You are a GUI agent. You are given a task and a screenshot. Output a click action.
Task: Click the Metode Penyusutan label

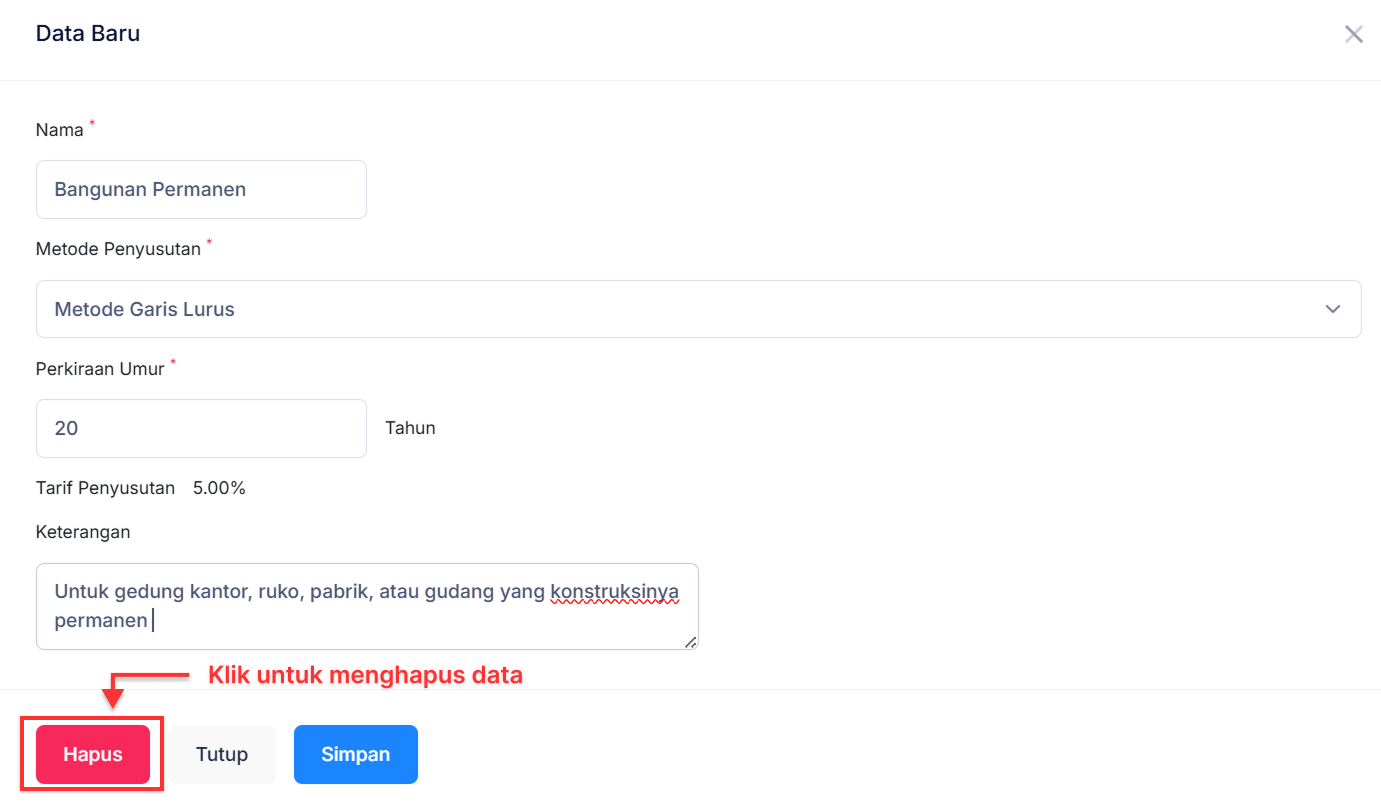pyautogui.click(x=118, y=250)
